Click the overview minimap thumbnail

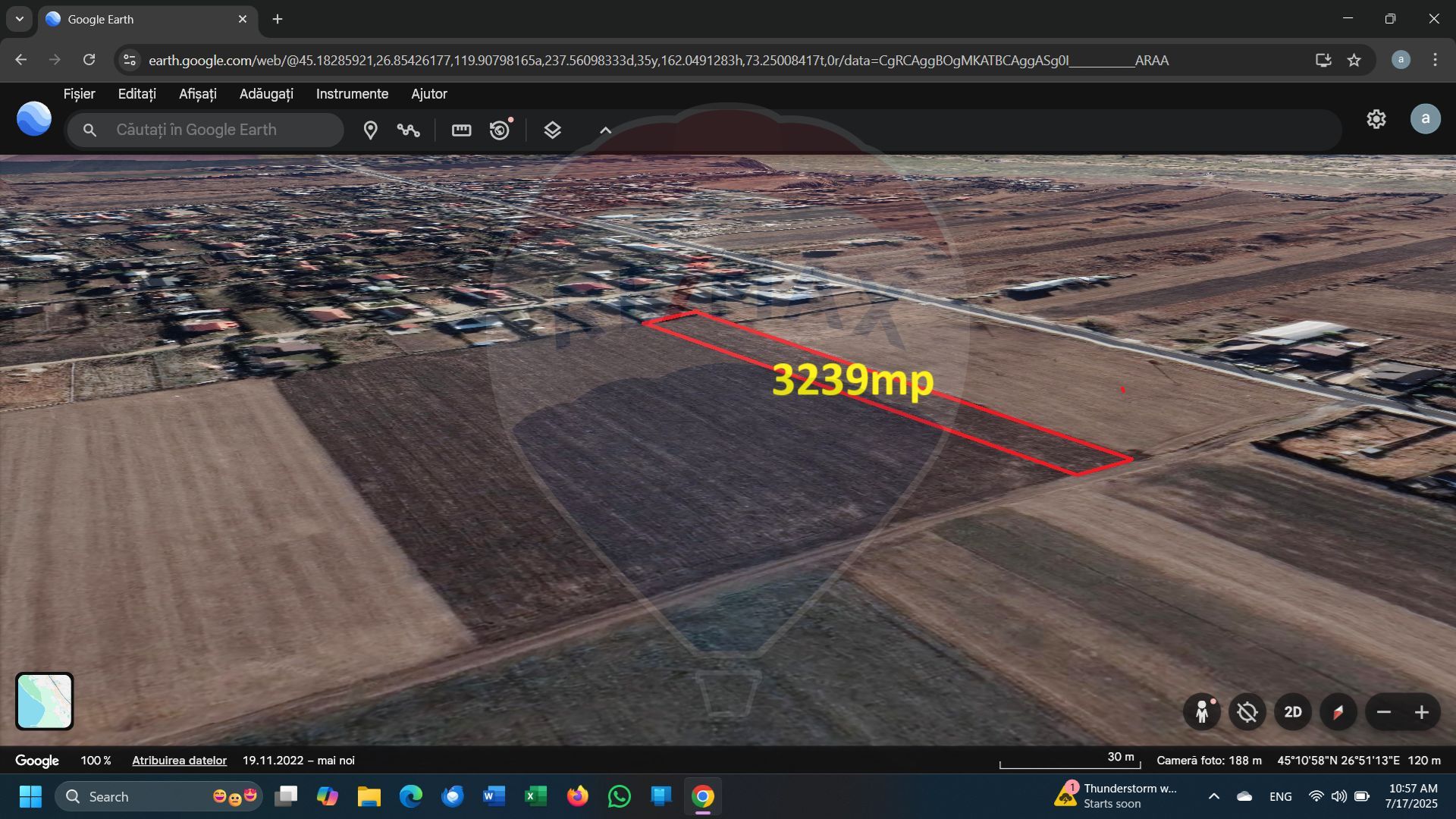45,701
